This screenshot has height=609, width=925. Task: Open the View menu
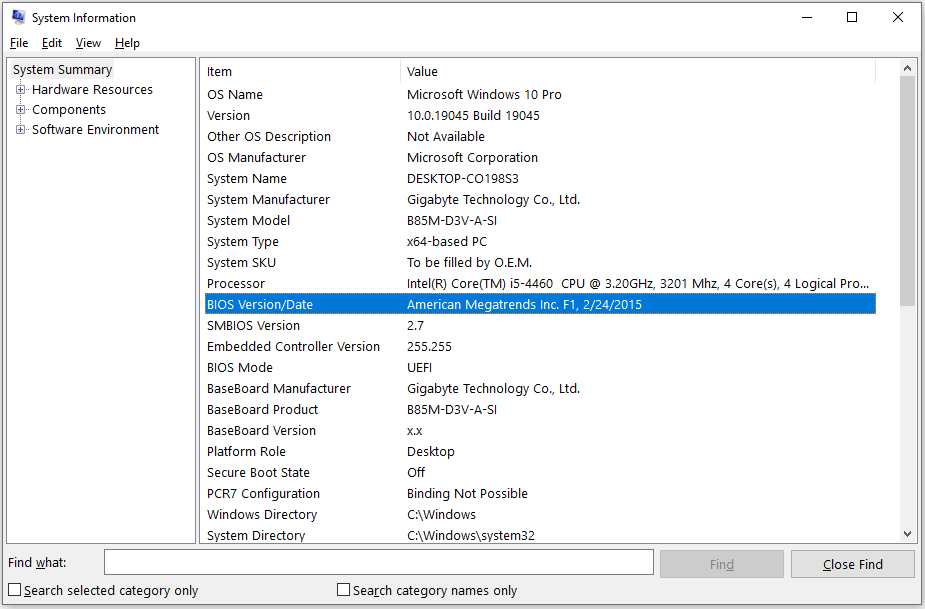[88, 43]
